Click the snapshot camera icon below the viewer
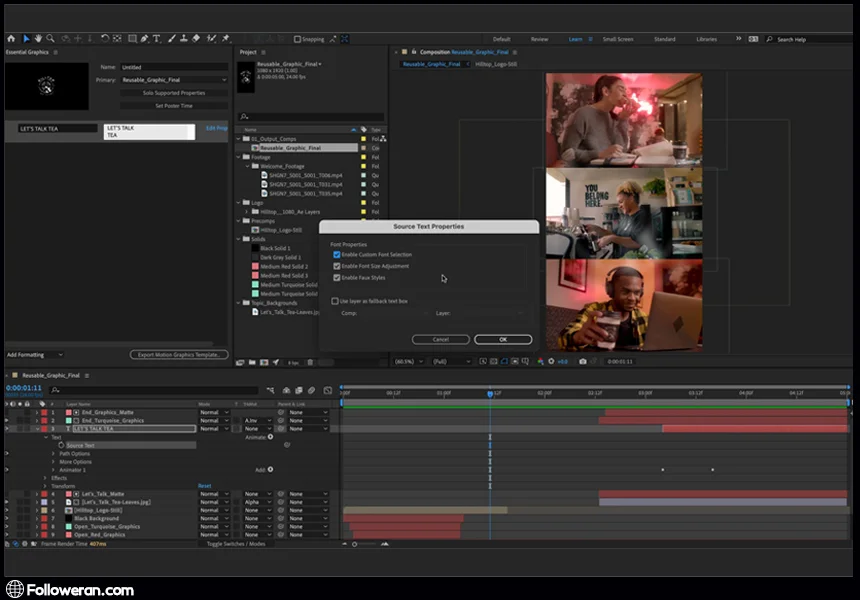Viewport: 860px width, 600px height. click(x=583, y=361)
